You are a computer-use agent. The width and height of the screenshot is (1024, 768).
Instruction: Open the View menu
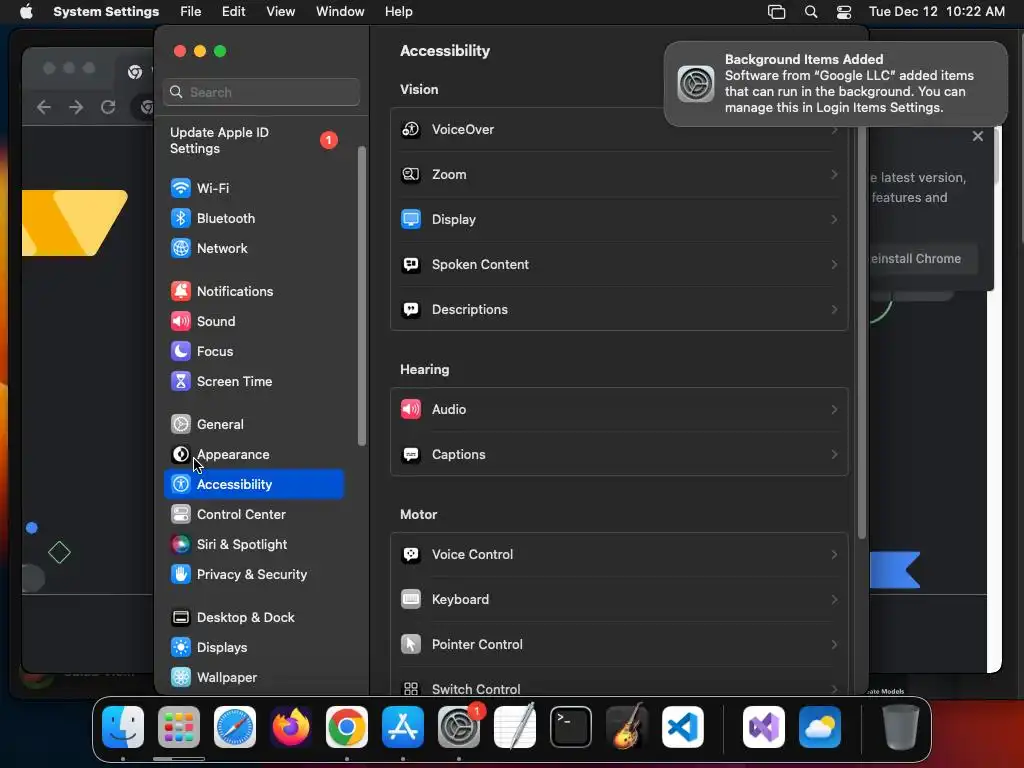tap(281, 12)
